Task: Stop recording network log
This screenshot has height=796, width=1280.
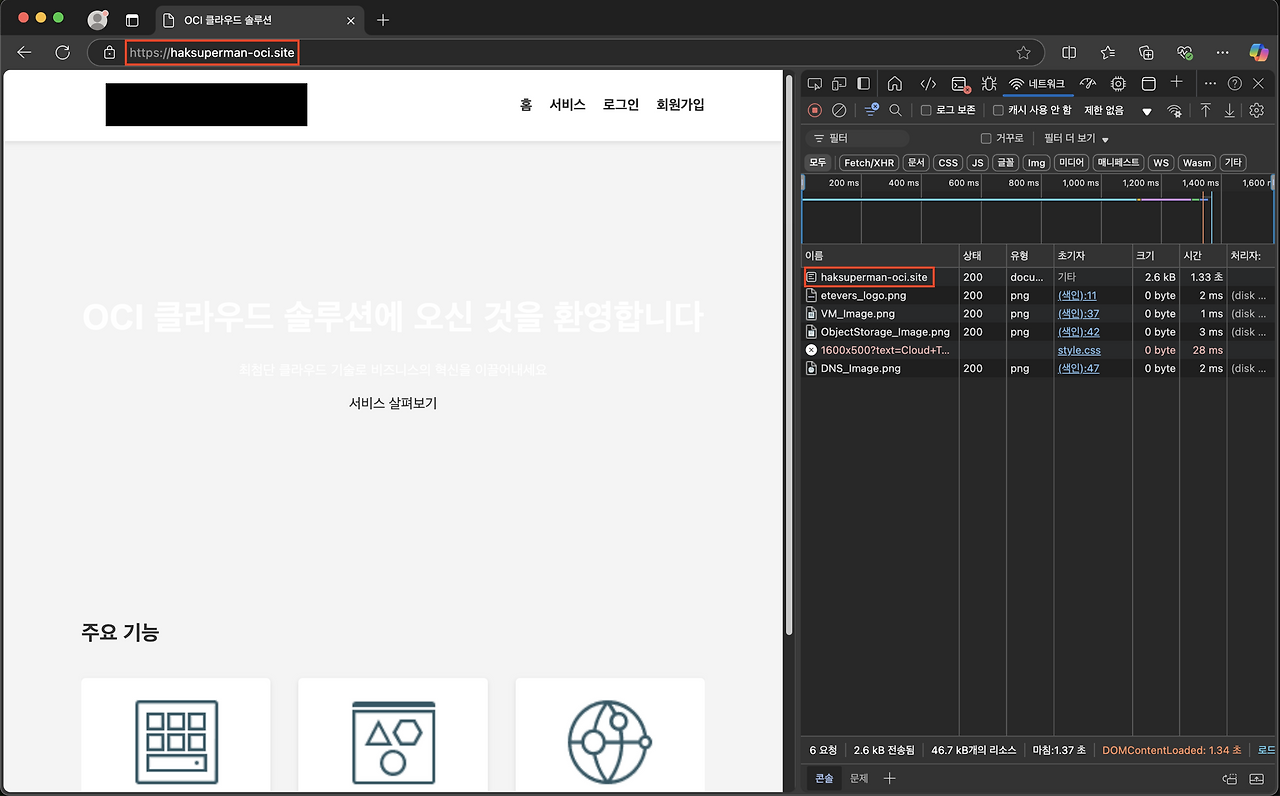Action: (815, 110)
